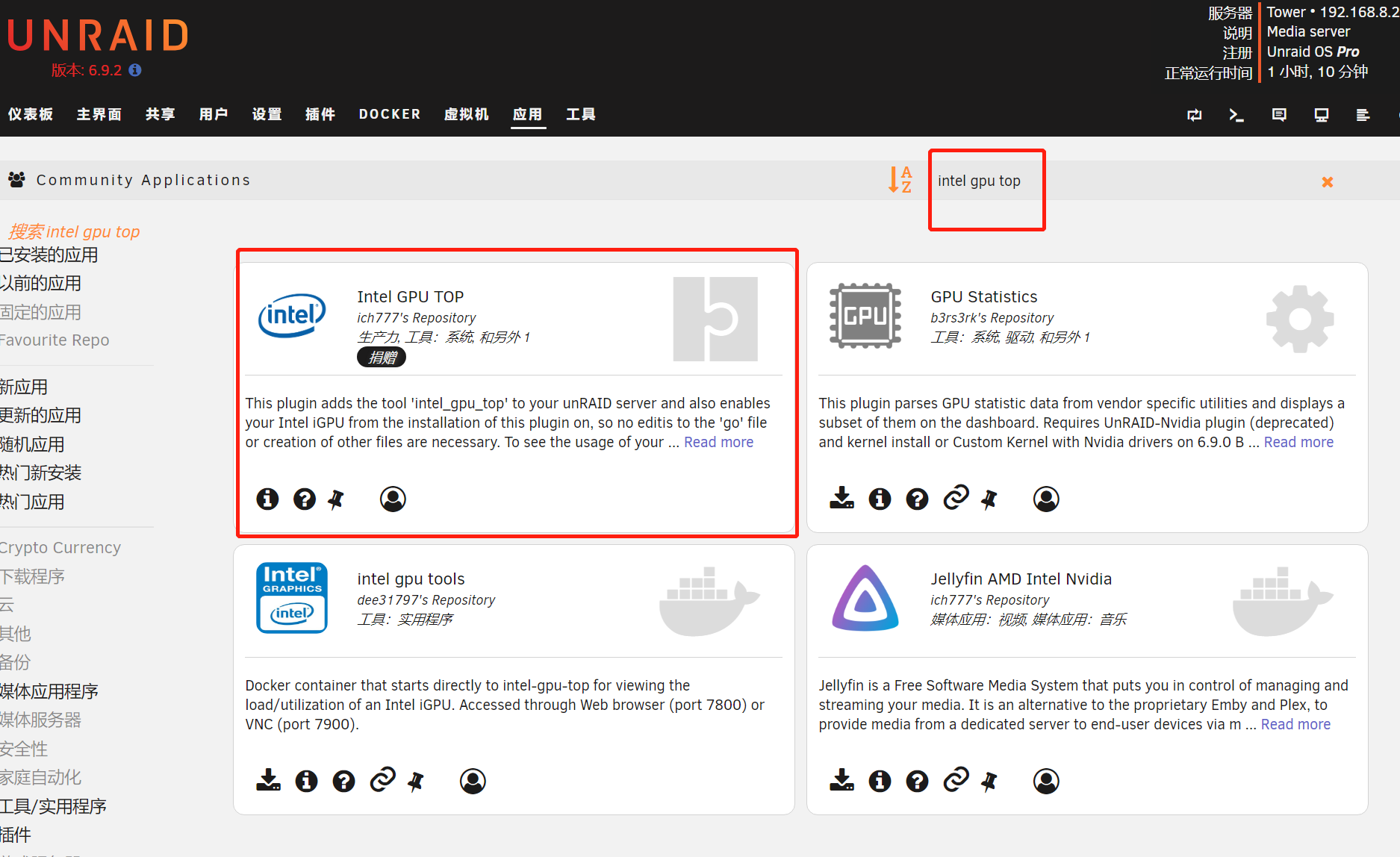Click the monitor info icon in top toolbar
The width and height of the screenshot is (1400, 857).
click(1322, 115)
